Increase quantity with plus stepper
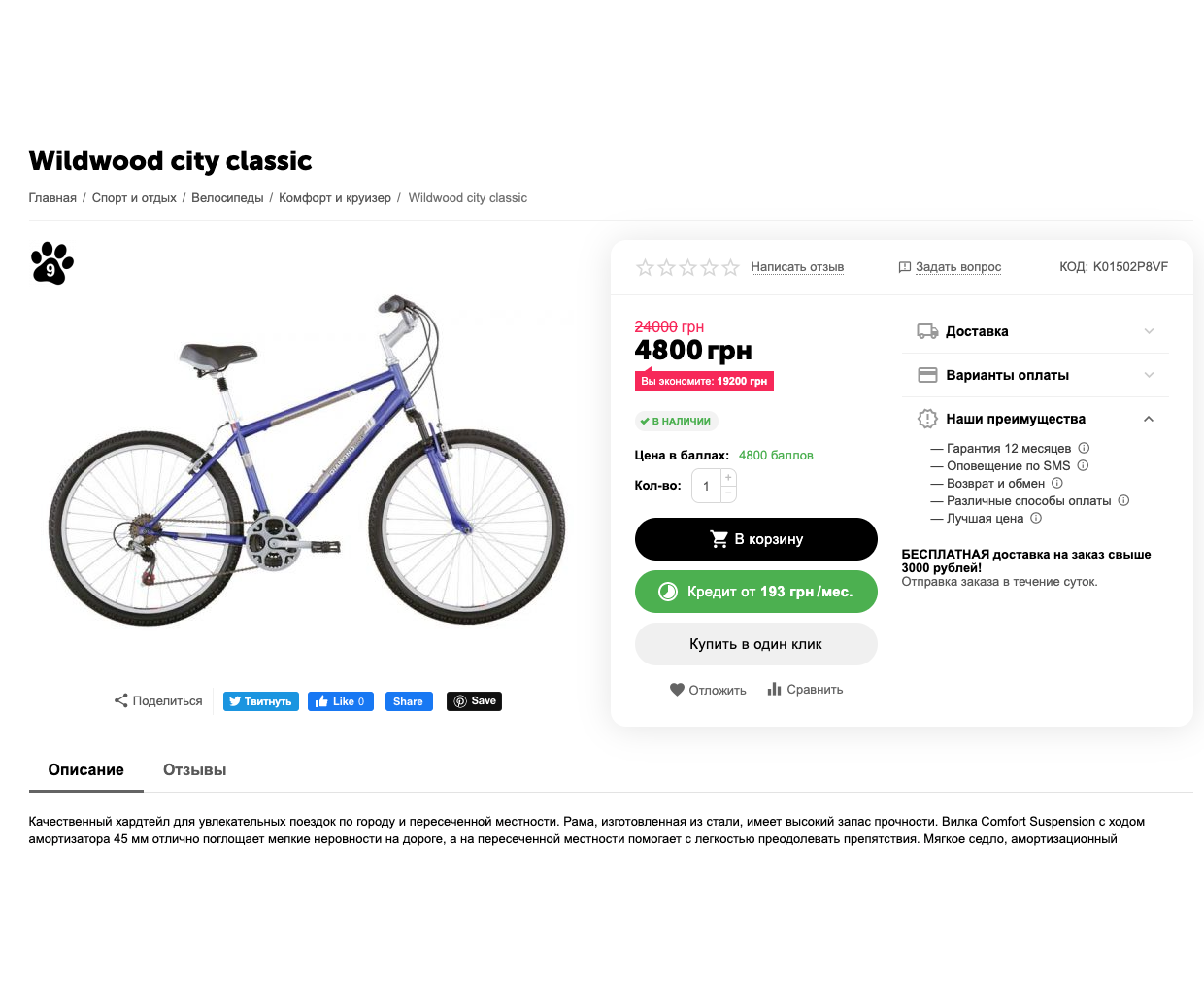Image resolution: width=1204 pixels, height=986 pixels. (728, 478)
